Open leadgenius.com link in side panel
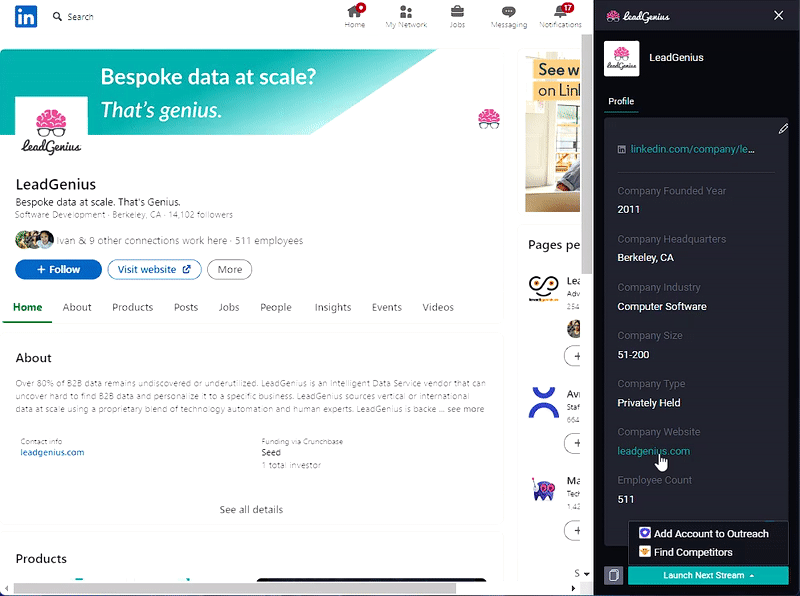 [654, 451]
